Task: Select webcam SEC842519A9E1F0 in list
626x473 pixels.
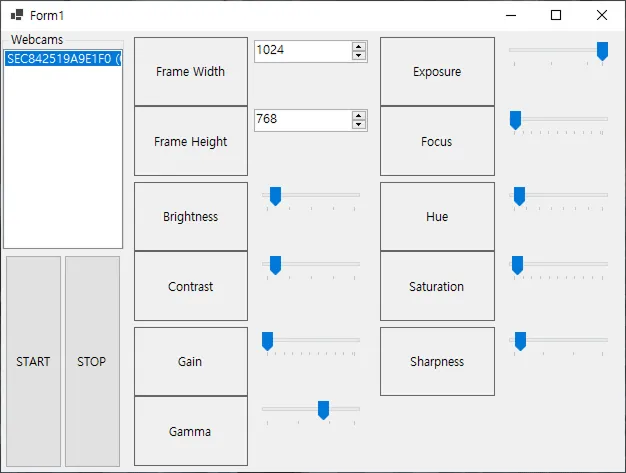Action: point(62,59)
